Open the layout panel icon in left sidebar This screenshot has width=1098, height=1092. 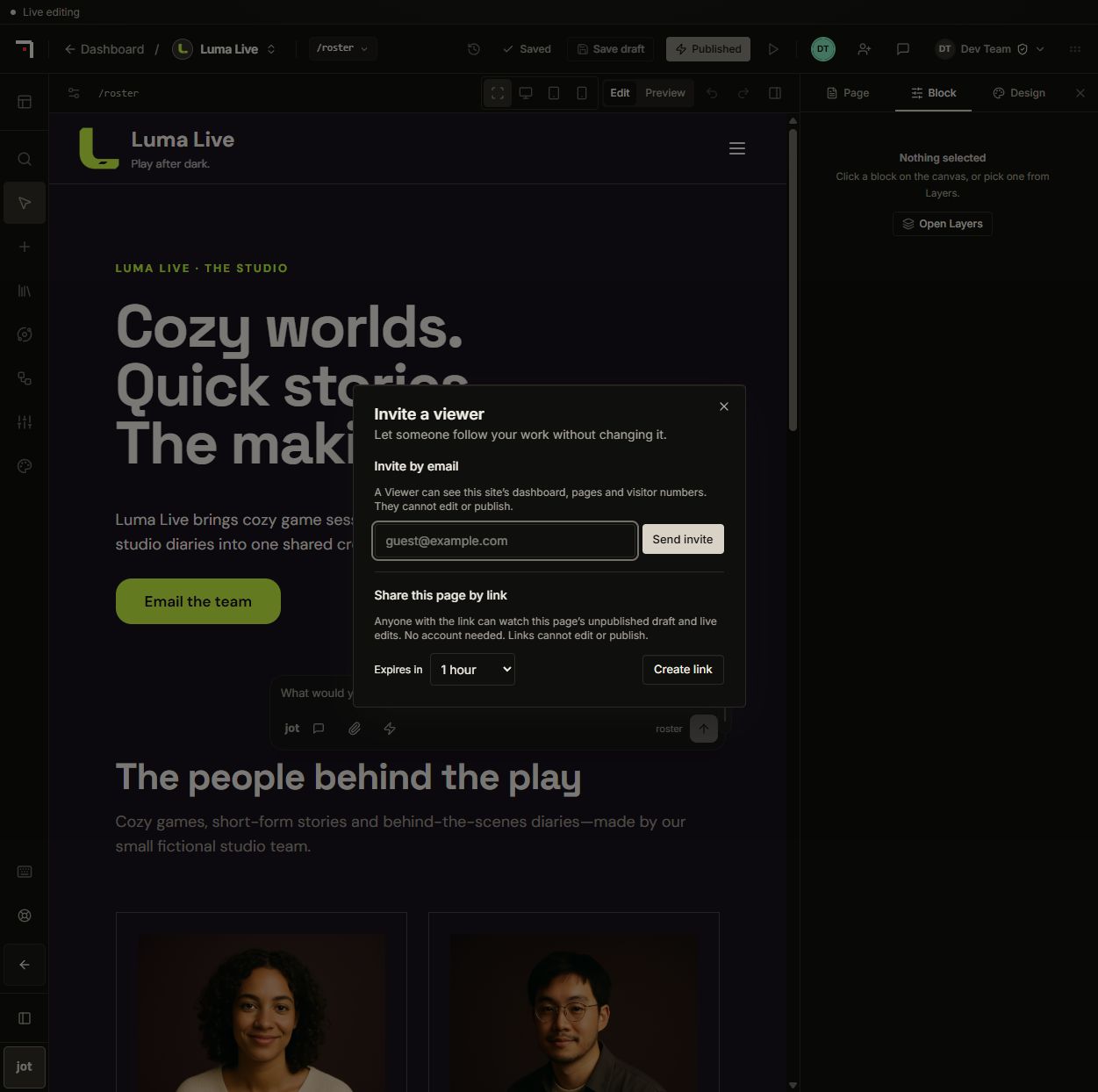[25, 102]
